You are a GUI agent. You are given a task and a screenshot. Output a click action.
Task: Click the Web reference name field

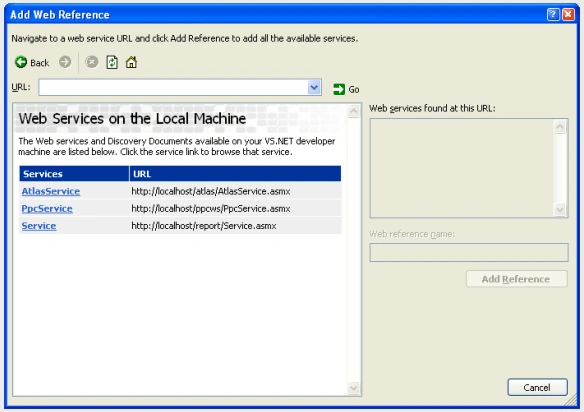[469, 253]
